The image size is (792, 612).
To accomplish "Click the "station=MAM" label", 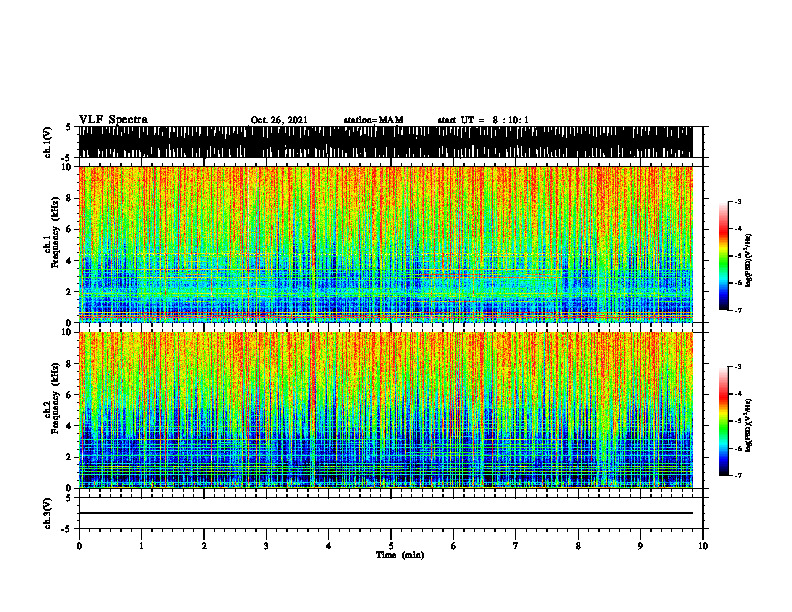I will point(373,120).
